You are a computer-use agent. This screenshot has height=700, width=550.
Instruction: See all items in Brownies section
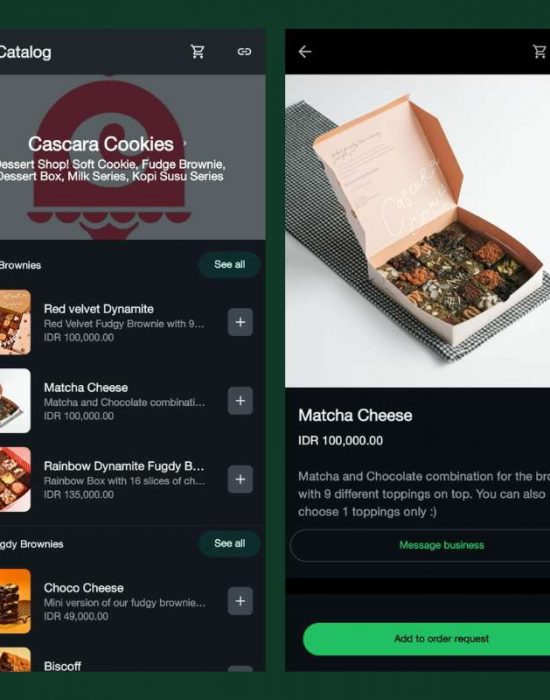pyautogui.click(x=229, y=265)
